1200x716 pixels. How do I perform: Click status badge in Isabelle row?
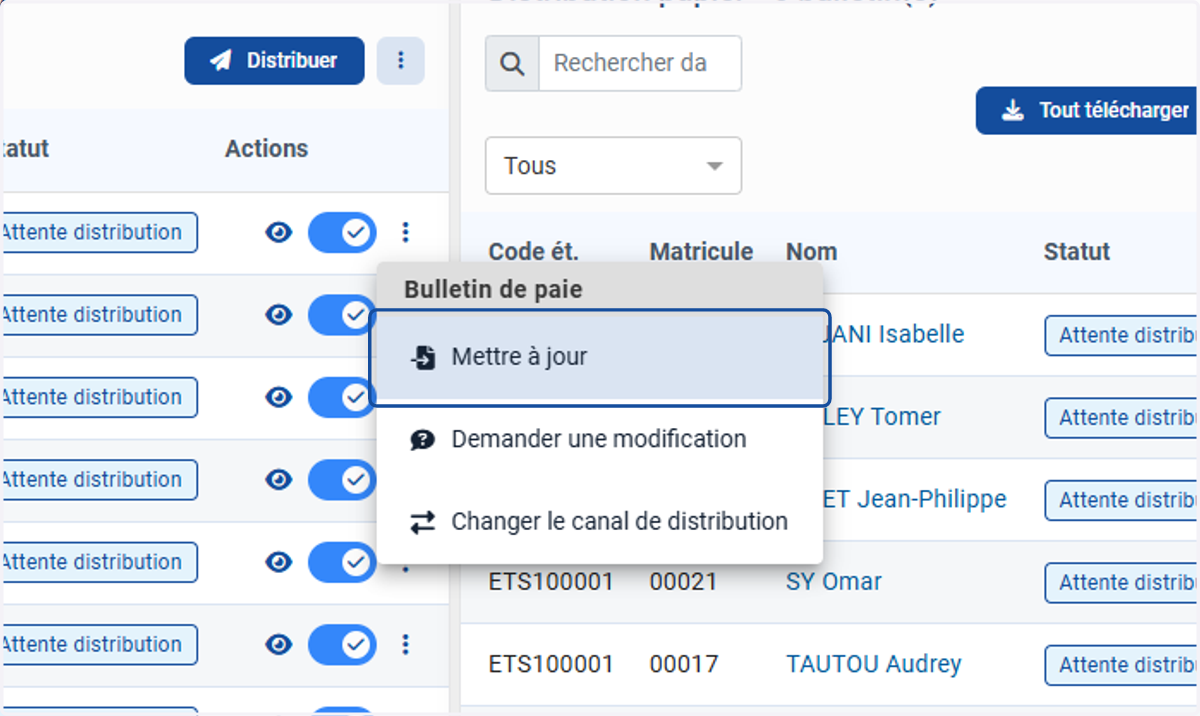1122,335
